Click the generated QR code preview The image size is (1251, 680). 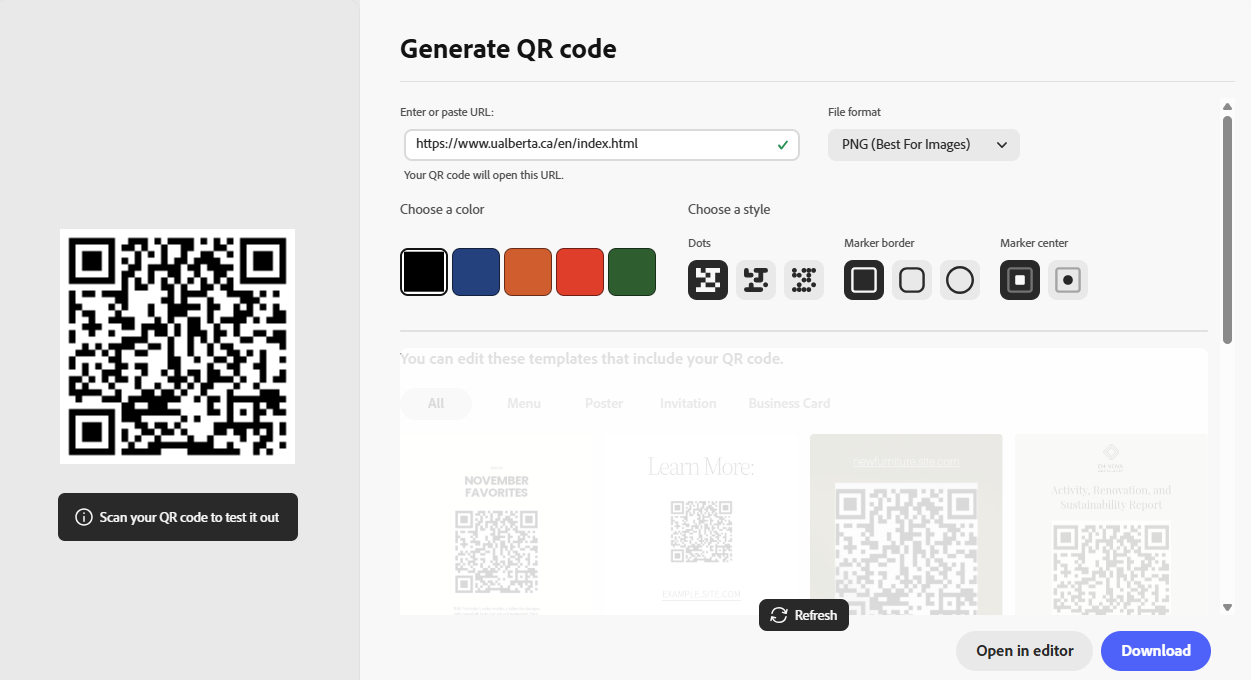[177, 346]
